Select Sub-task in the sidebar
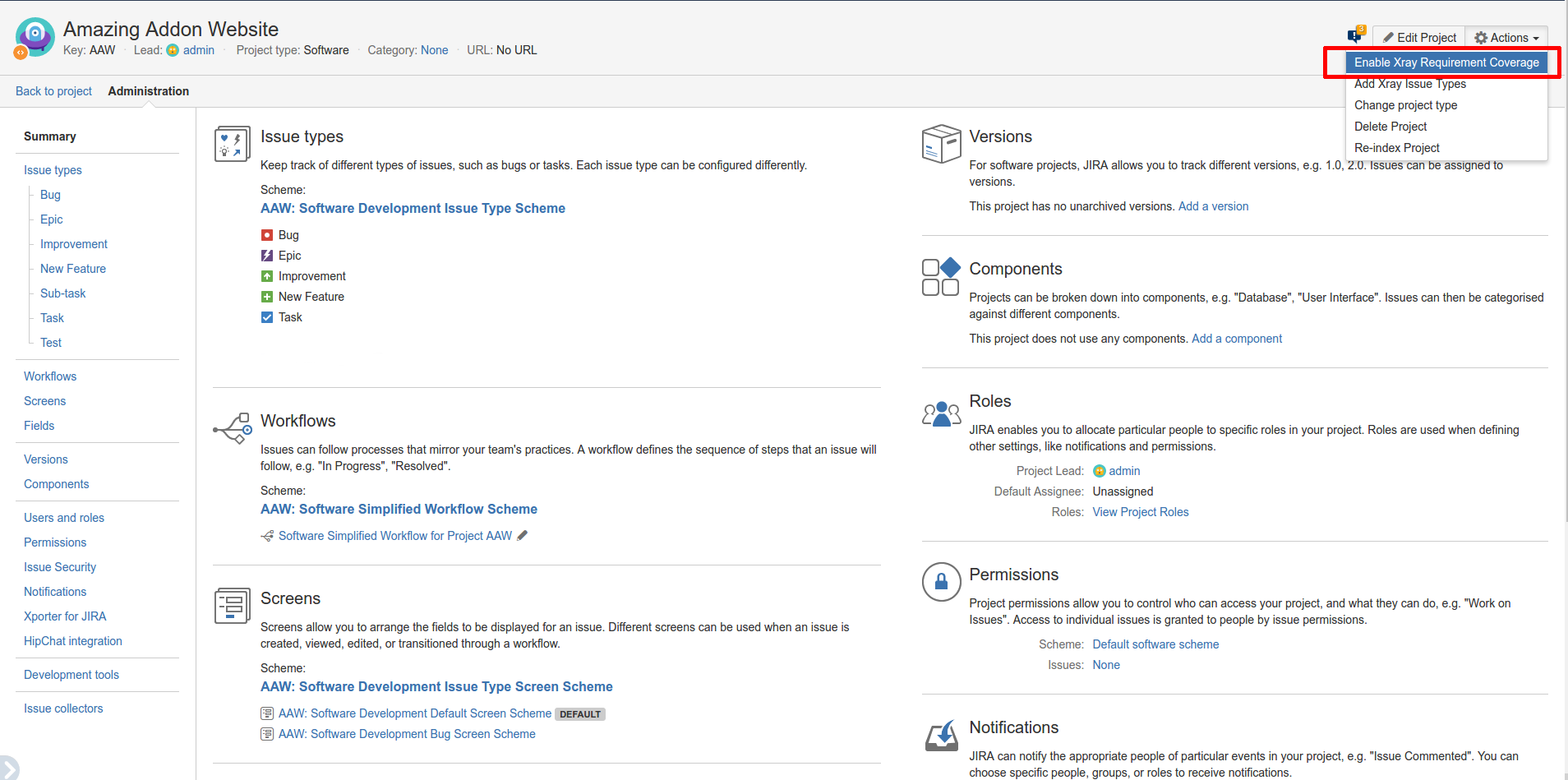 click(x=62, y=293)
